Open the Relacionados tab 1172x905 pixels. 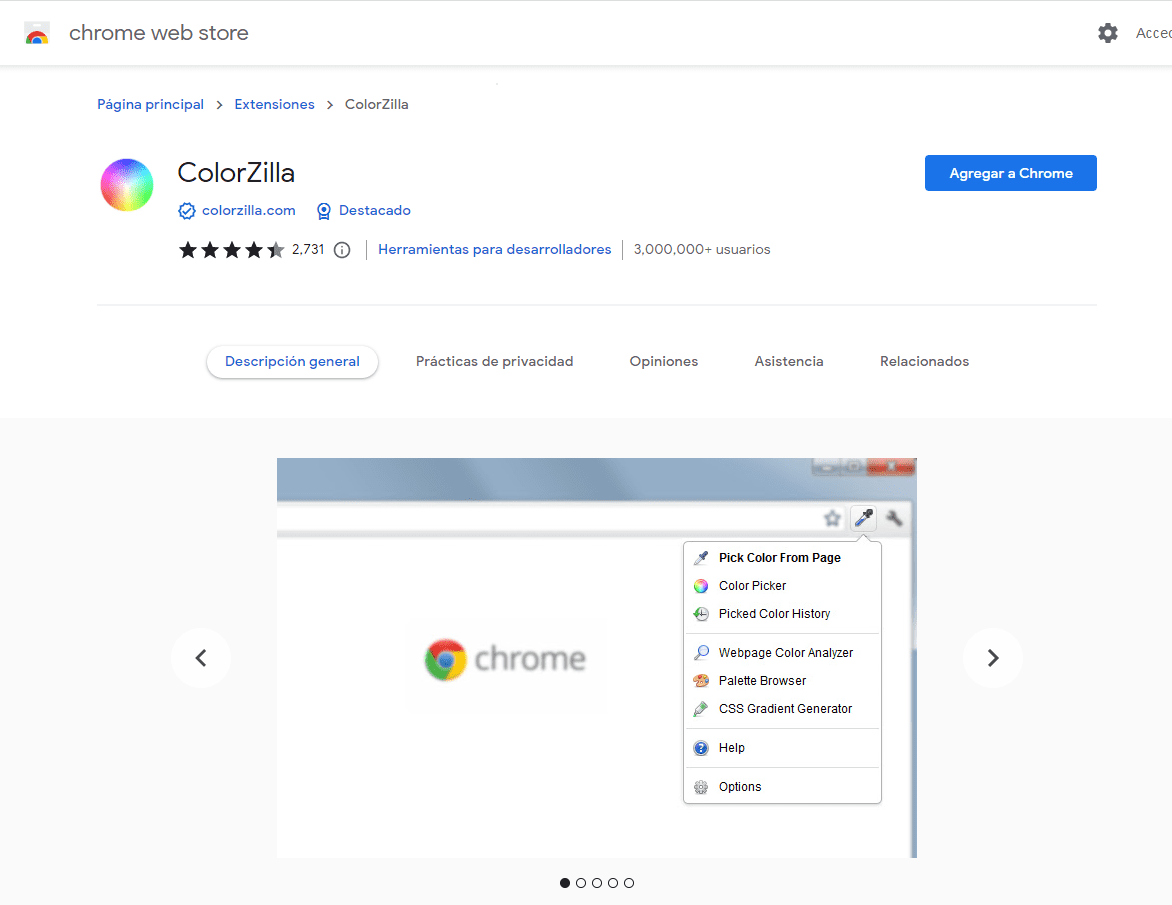[x=924, y=362]
